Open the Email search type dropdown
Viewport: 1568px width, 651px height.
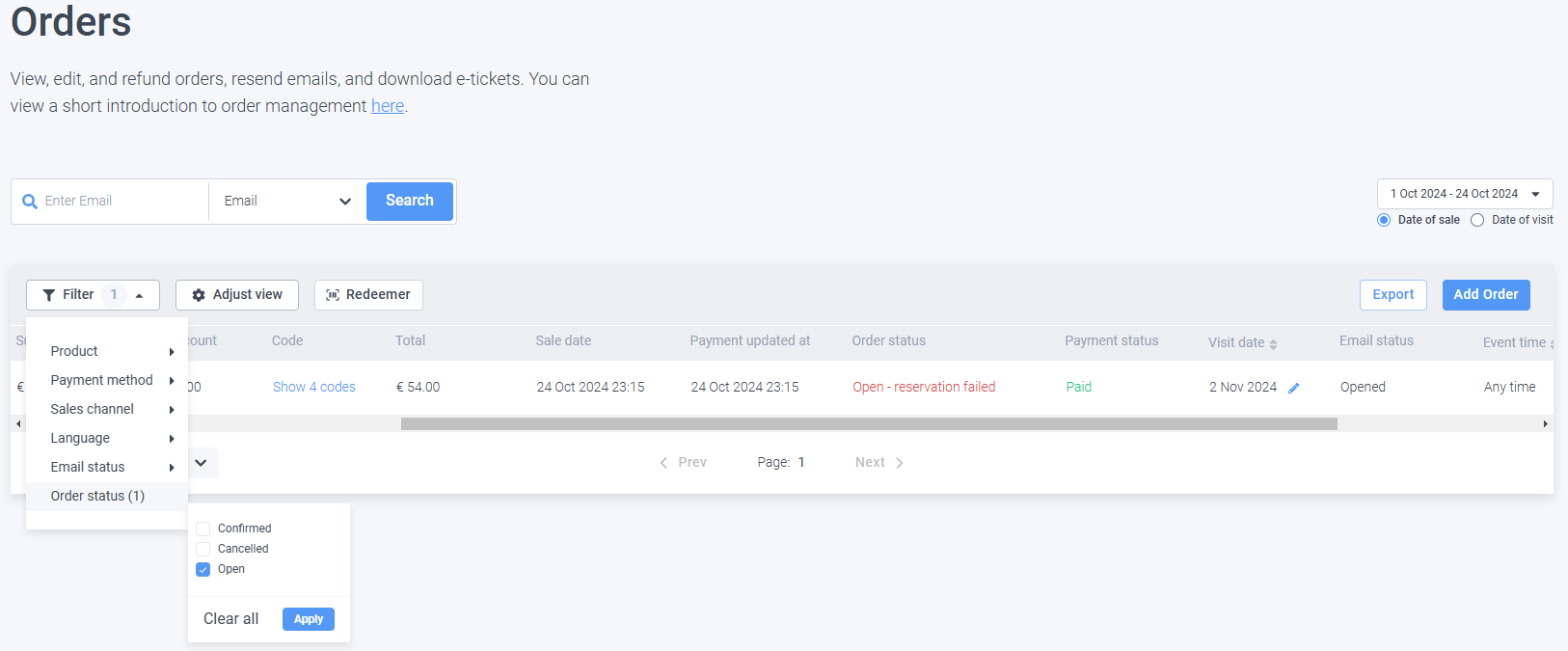point(287,202)
